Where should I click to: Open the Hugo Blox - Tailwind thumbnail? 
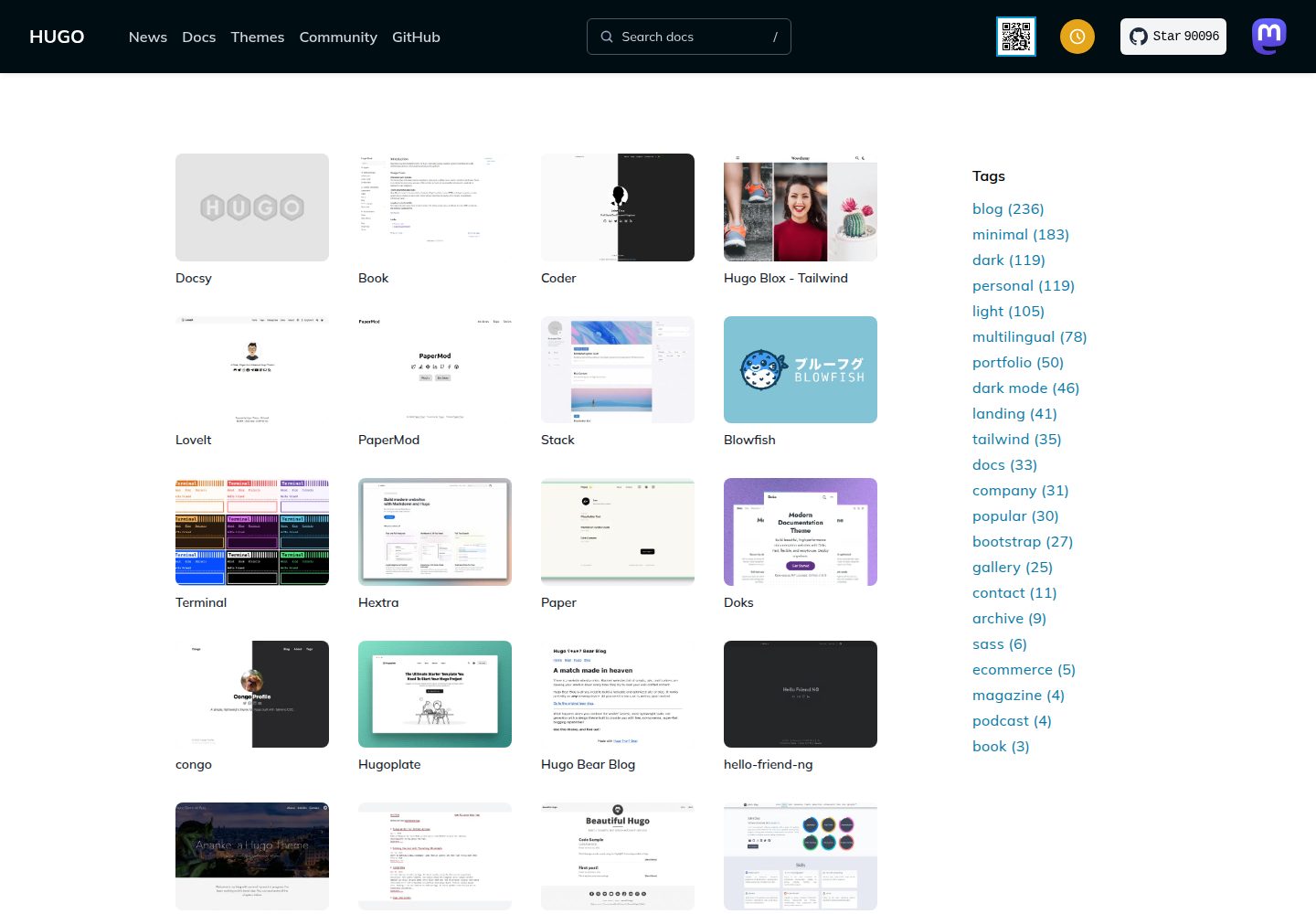pyautogui.click(x=801, y=207)
